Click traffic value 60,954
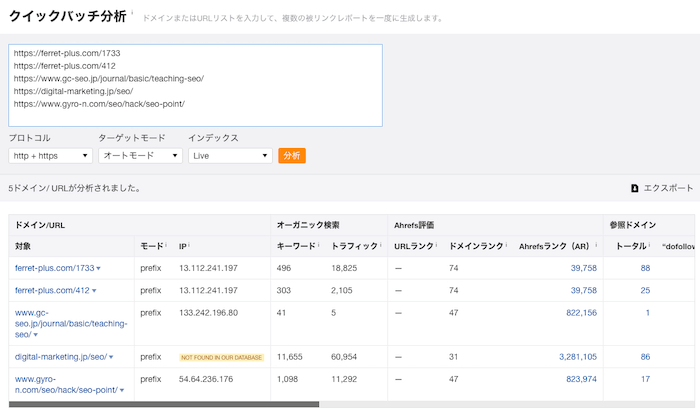This screenshot has width=700, height=420. [344, 357]
